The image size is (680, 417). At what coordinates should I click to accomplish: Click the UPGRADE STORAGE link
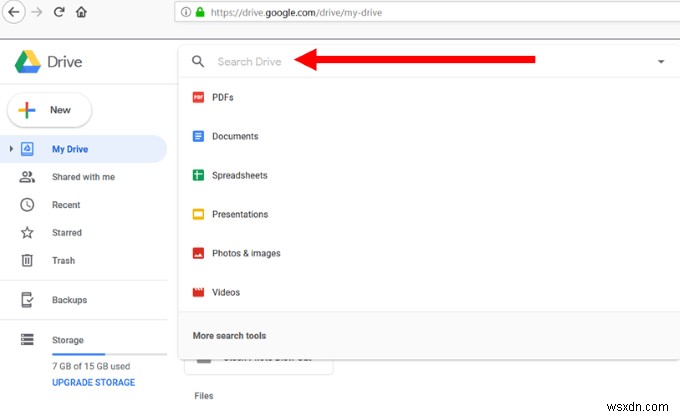[93, 382]
